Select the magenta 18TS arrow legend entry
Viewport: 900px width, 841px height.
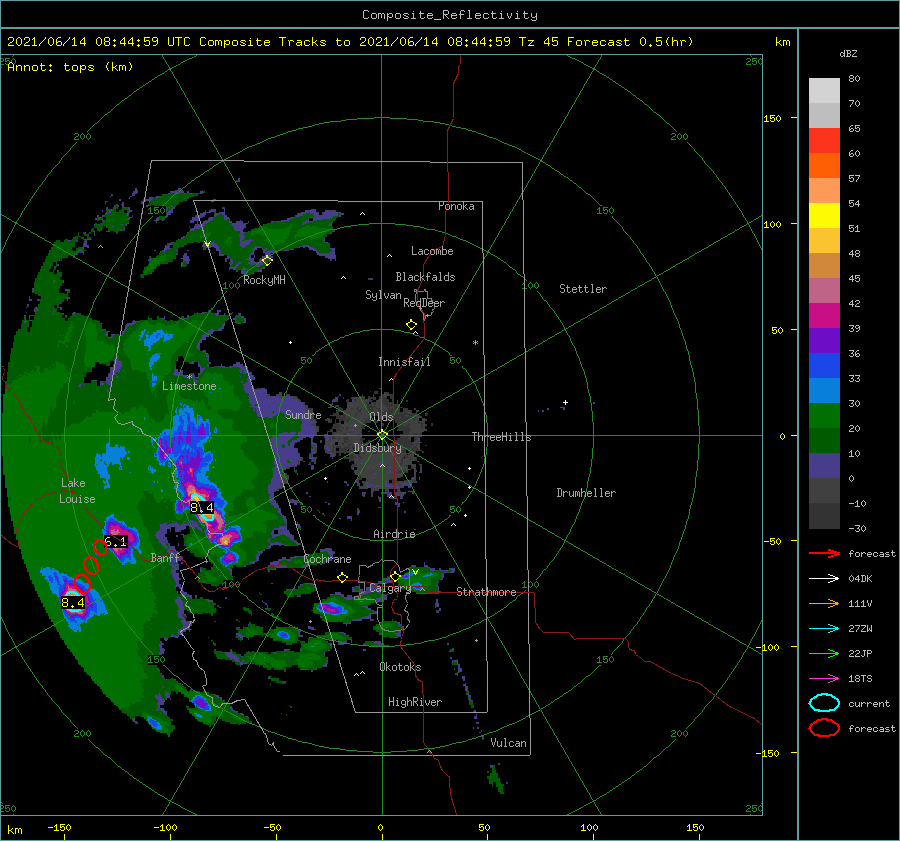click(824, 678)
